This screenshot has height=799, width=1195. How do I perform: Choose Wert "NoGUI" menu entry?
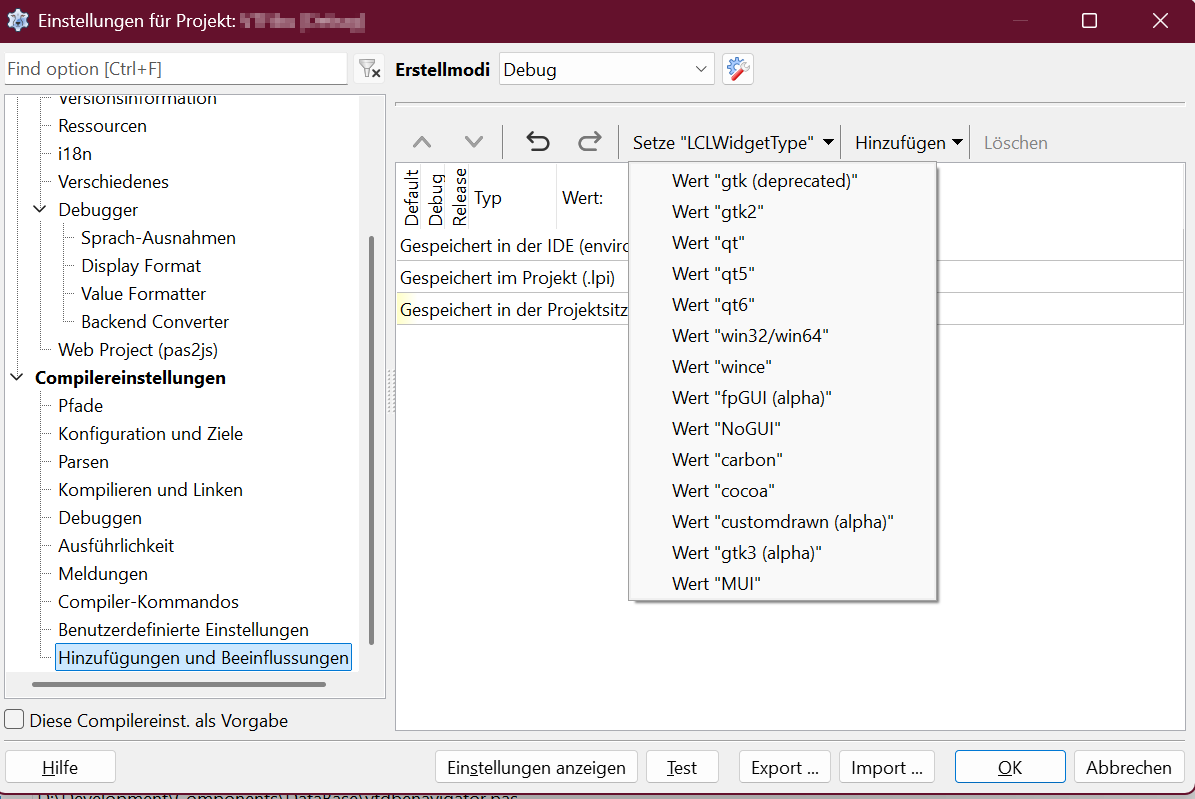[783, 429]
